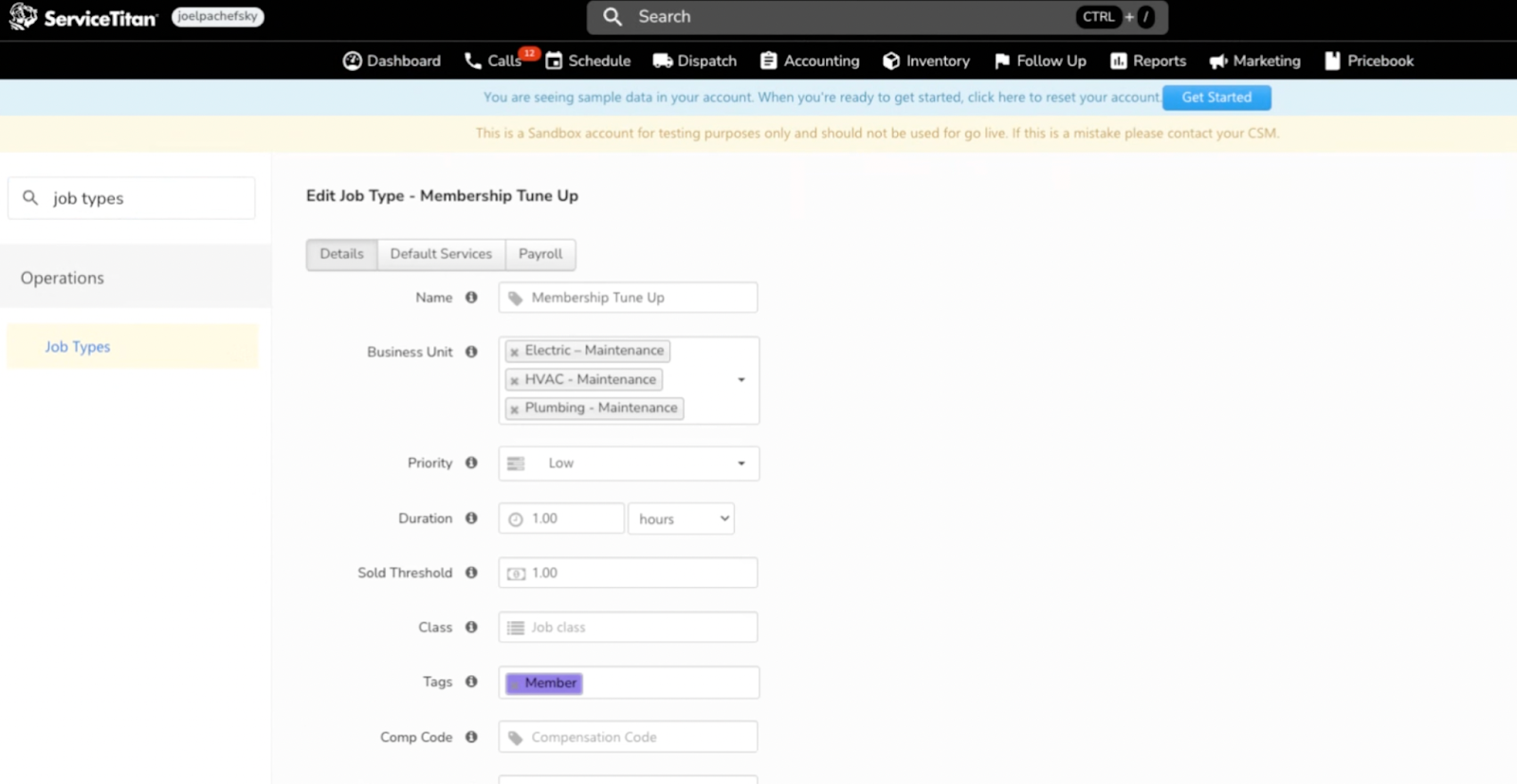Open the Priority dropdown set to Low
The height and width of the screenshot is (784, 1517).
pyautogui.click(x=629, y=464)
